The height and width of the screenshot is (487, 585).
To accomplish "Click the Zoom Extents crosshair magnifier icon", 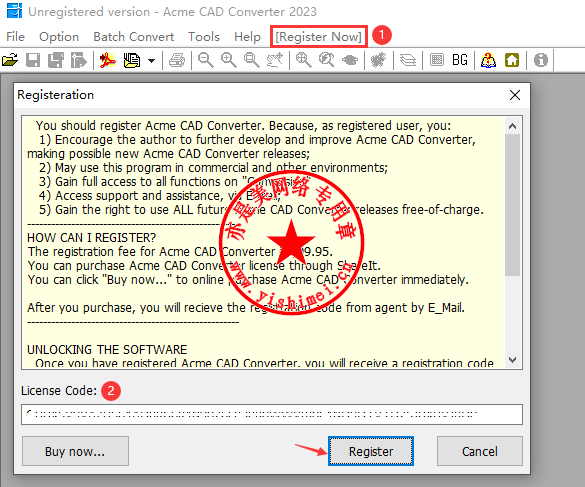I will pyautogui.click(x=303, y=60).
